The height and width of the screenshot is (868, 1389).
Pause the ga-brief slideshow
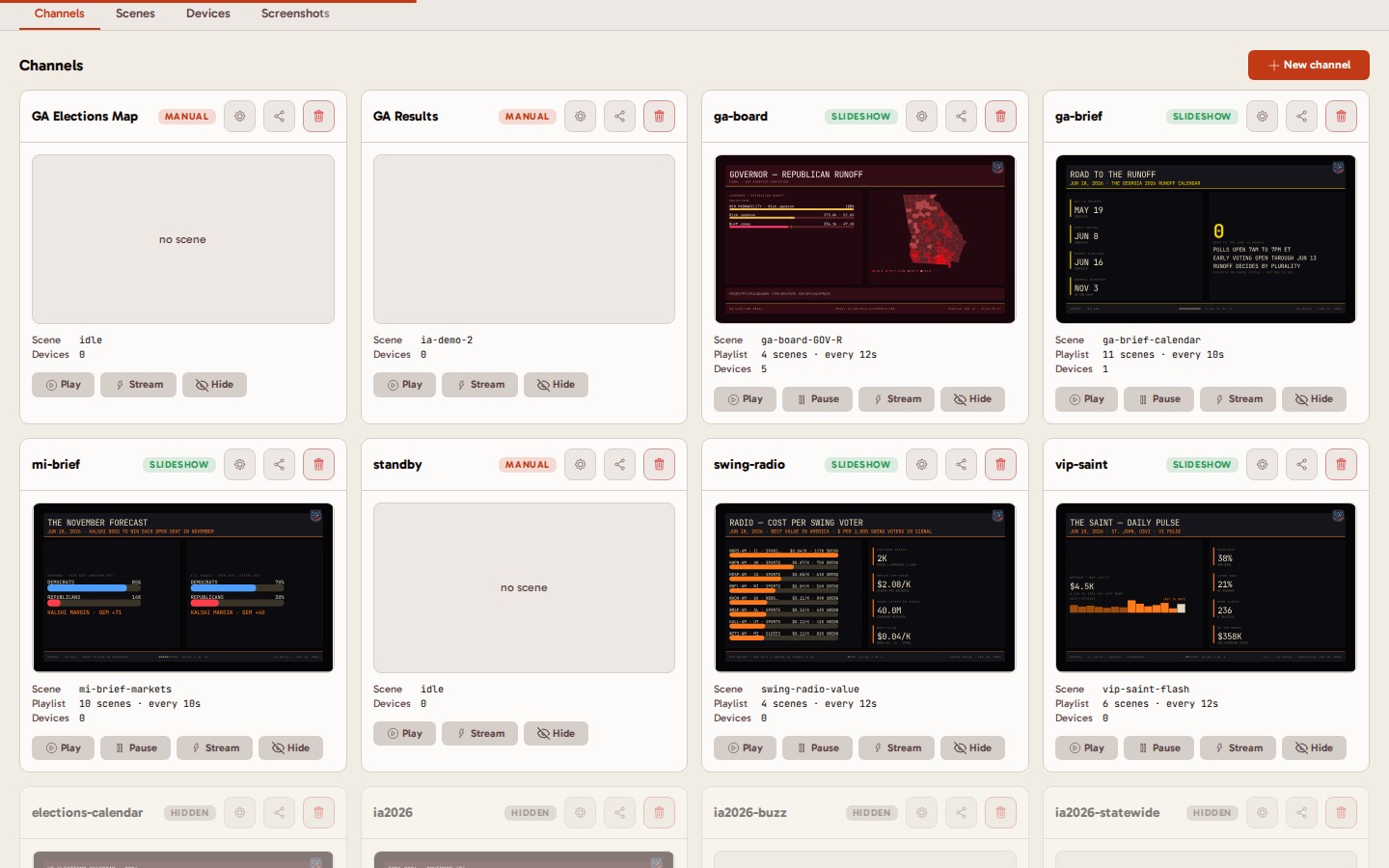[x=1158, y=399]
